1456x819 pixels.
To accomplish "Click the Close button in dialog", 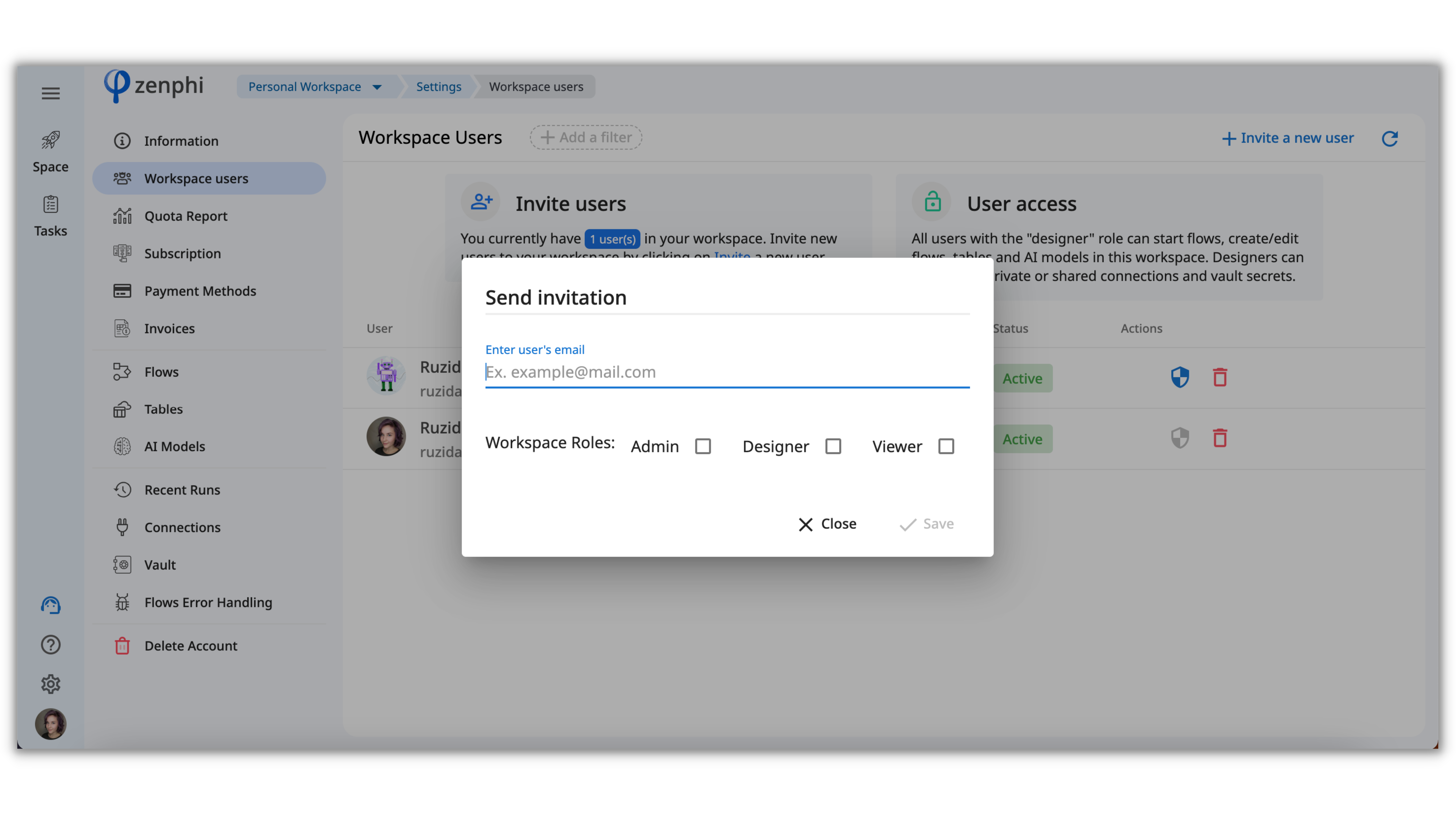I will pos(827,524).
